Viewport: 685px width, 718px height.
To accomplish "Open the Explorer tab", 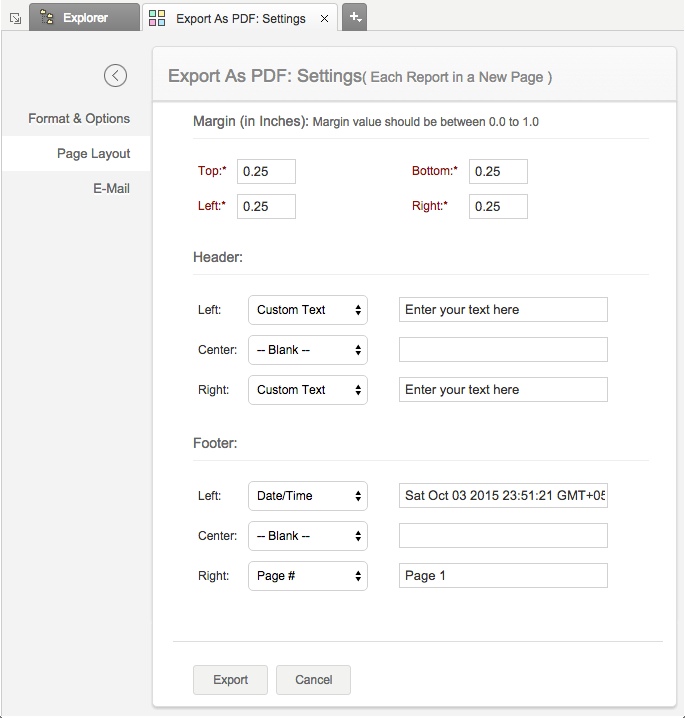I will [84, 17].
